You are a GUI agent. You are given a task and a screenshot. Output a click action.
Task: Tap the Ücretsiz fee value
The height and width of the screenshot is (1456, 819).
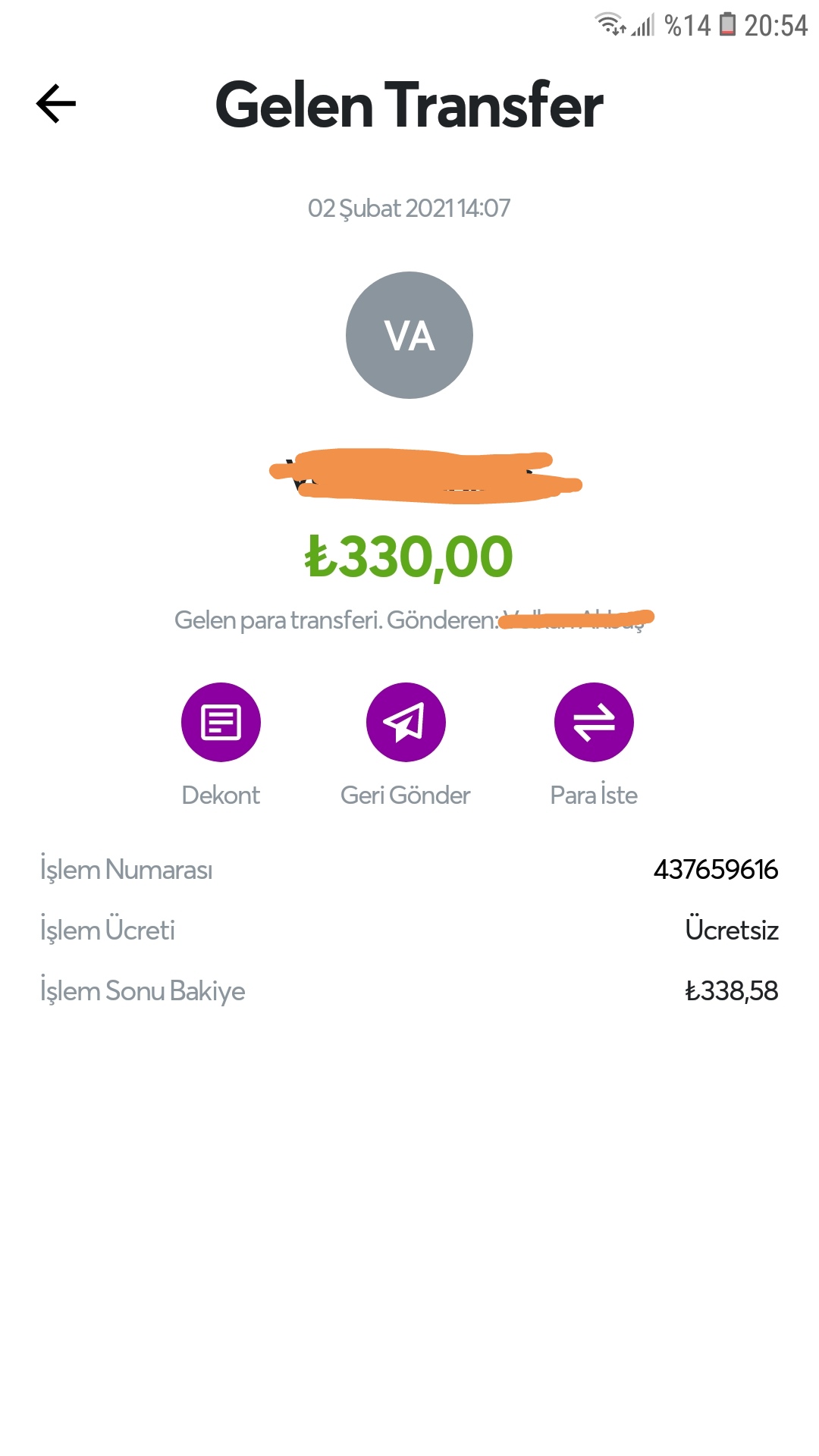coord(732,930)
